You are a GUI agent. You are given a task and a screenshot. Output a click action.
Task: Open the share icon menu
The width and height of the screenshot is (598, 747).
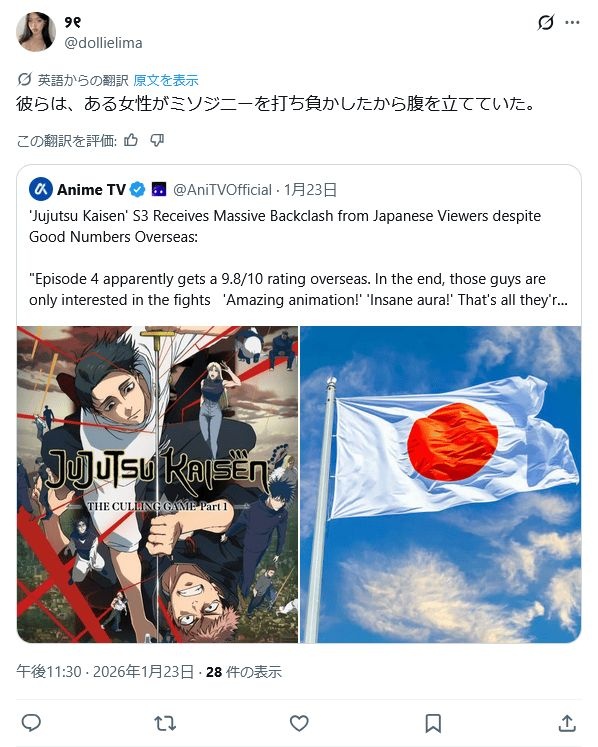[x=567, y=723]
